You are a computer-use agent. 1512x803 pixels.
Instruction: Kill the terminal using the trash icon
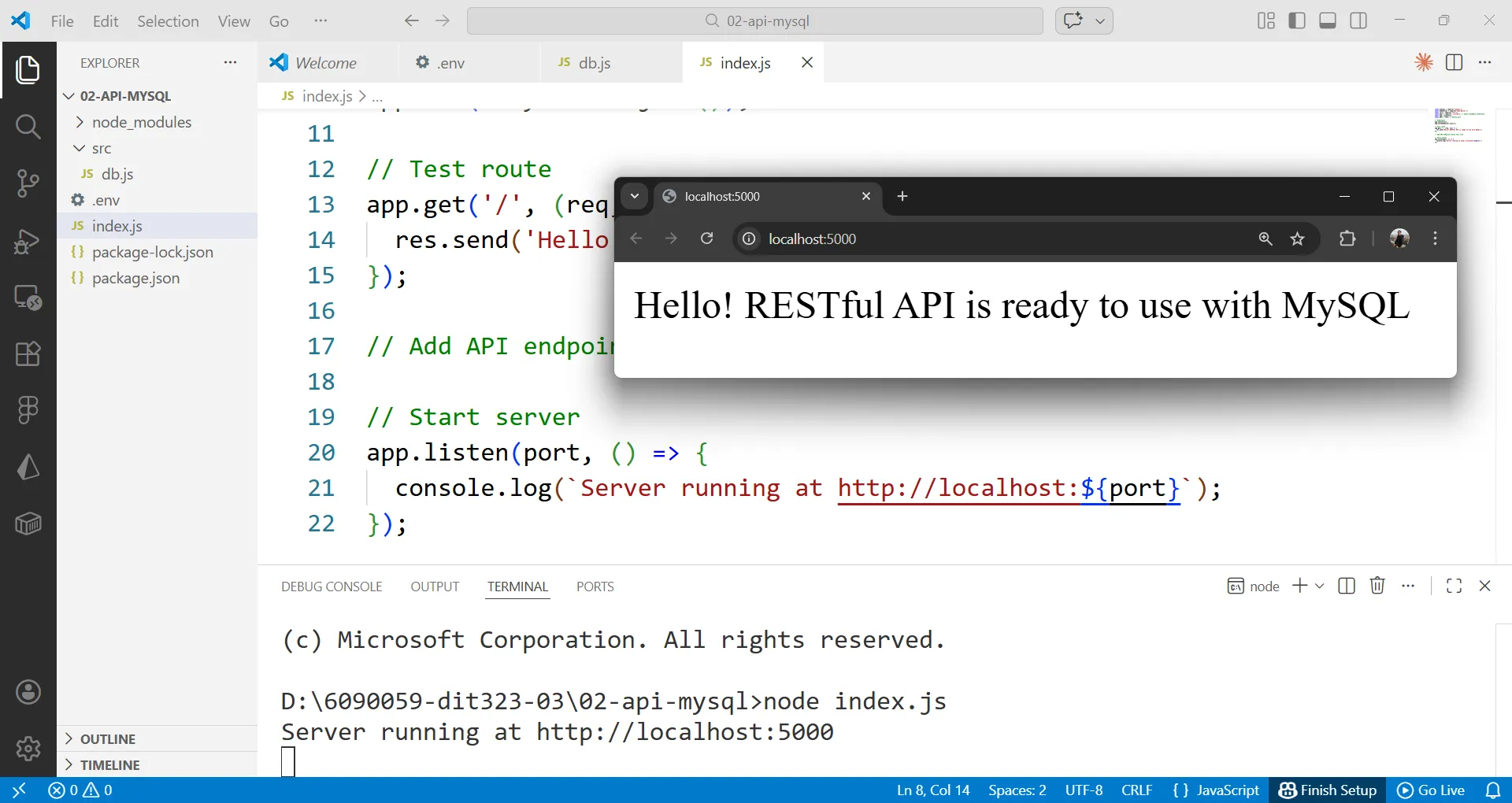click(x=1377, y=586)
